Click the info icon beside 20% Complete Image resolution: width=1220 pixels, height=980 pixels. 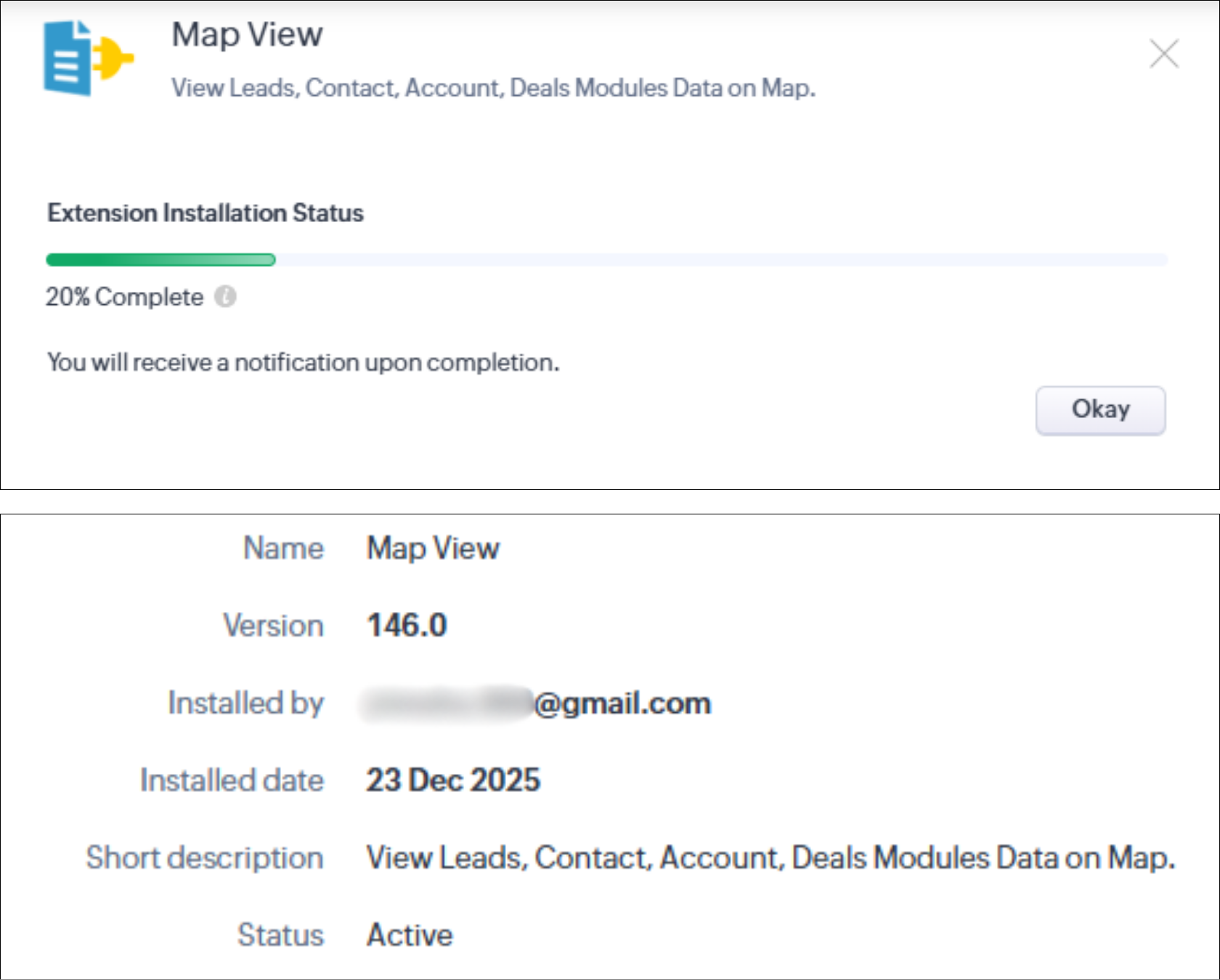click(x=225, y=297)
